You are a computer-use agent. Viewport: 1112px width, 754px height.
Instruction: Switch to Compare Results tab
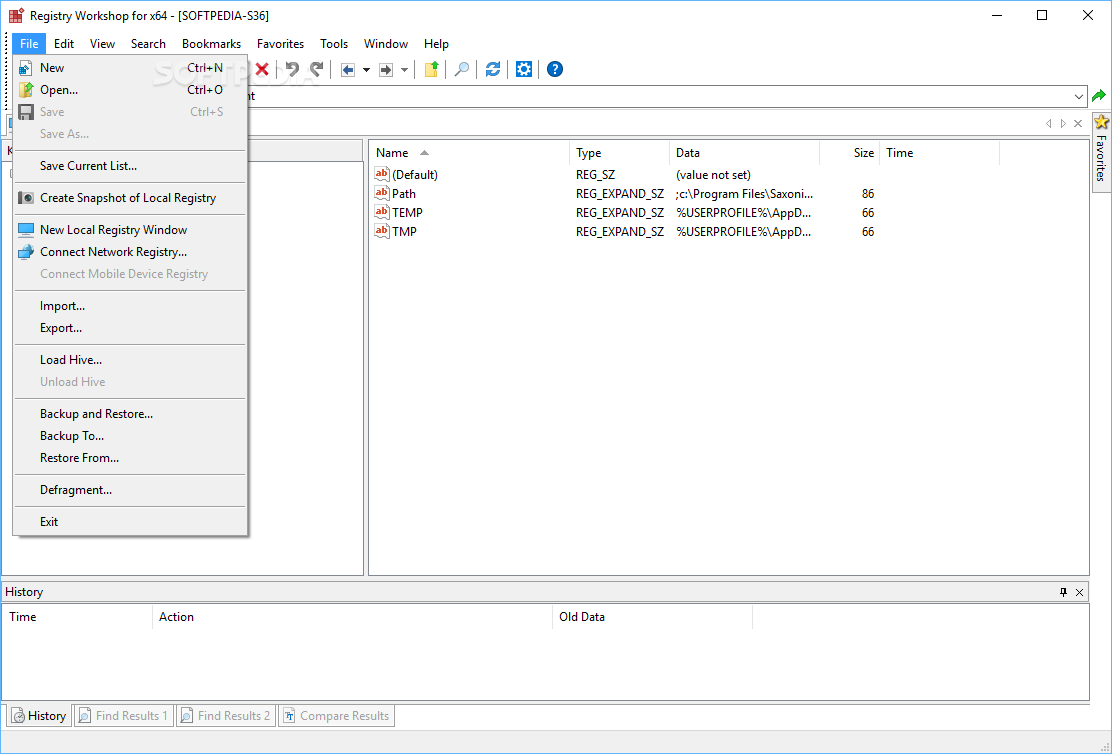pos(336,716)
